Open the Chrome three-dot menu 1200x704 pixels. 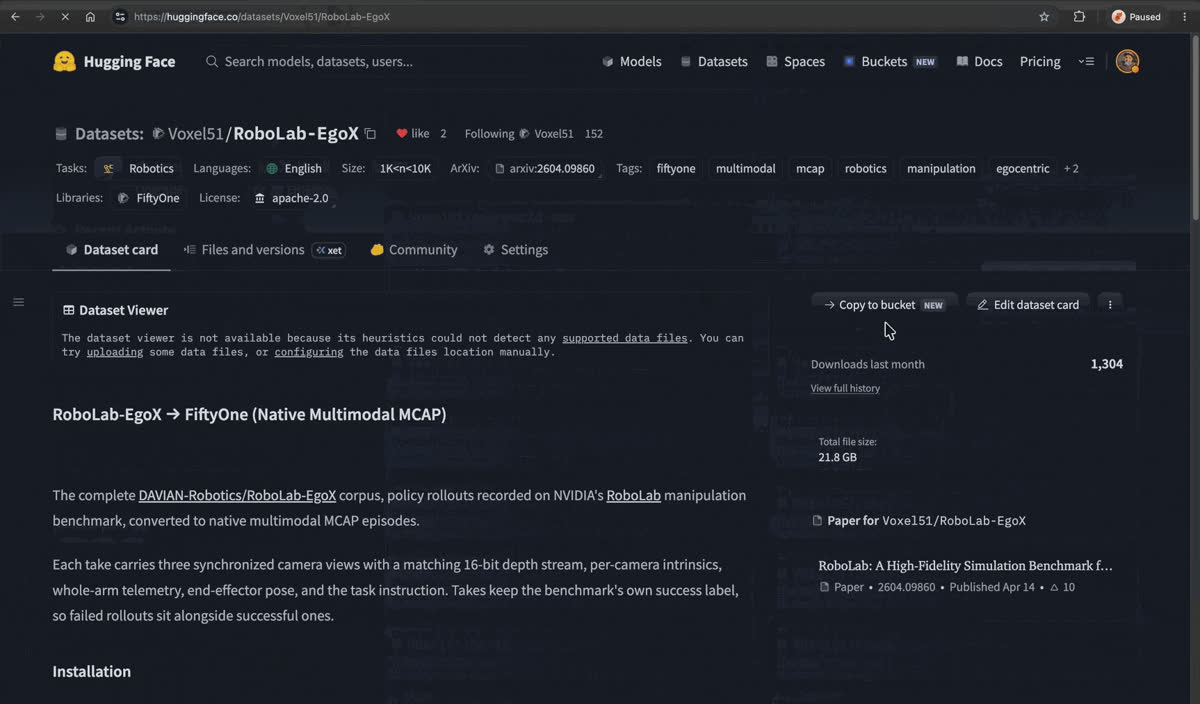pyautogui.click(x=1182, y=17)
